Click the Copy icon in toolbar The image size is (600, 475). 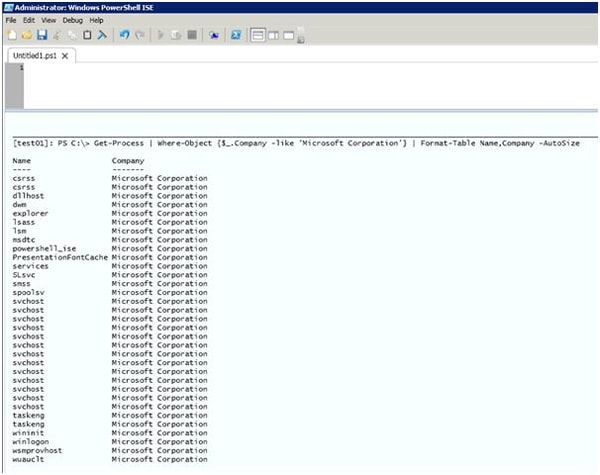(x=72, y=35)
